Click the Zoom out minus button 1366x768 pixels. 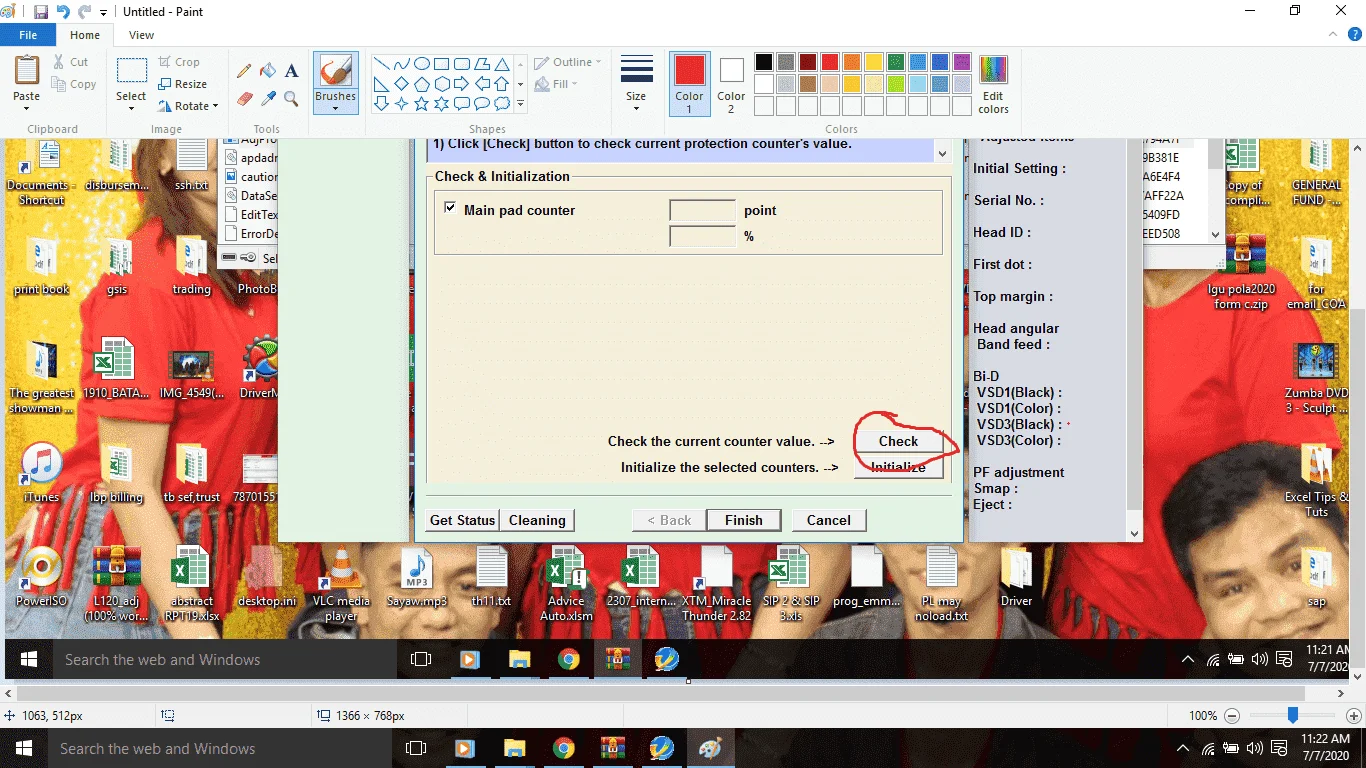(1232, 716)
